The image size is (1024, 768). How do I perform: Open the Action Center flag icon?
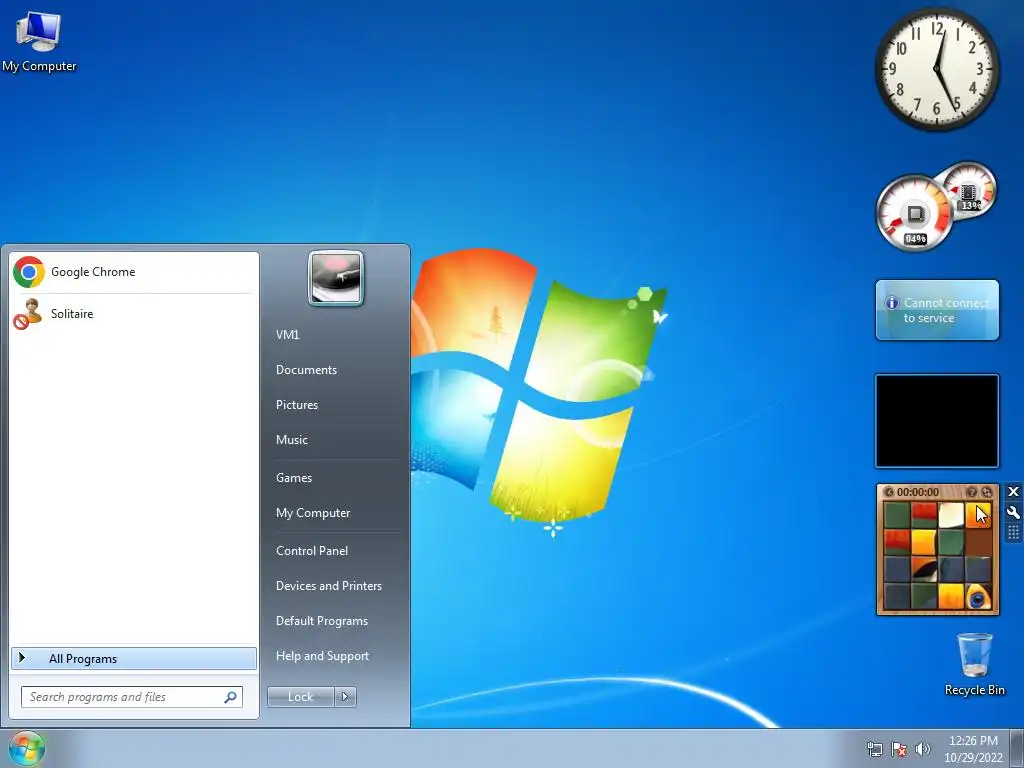click(899, 749)
